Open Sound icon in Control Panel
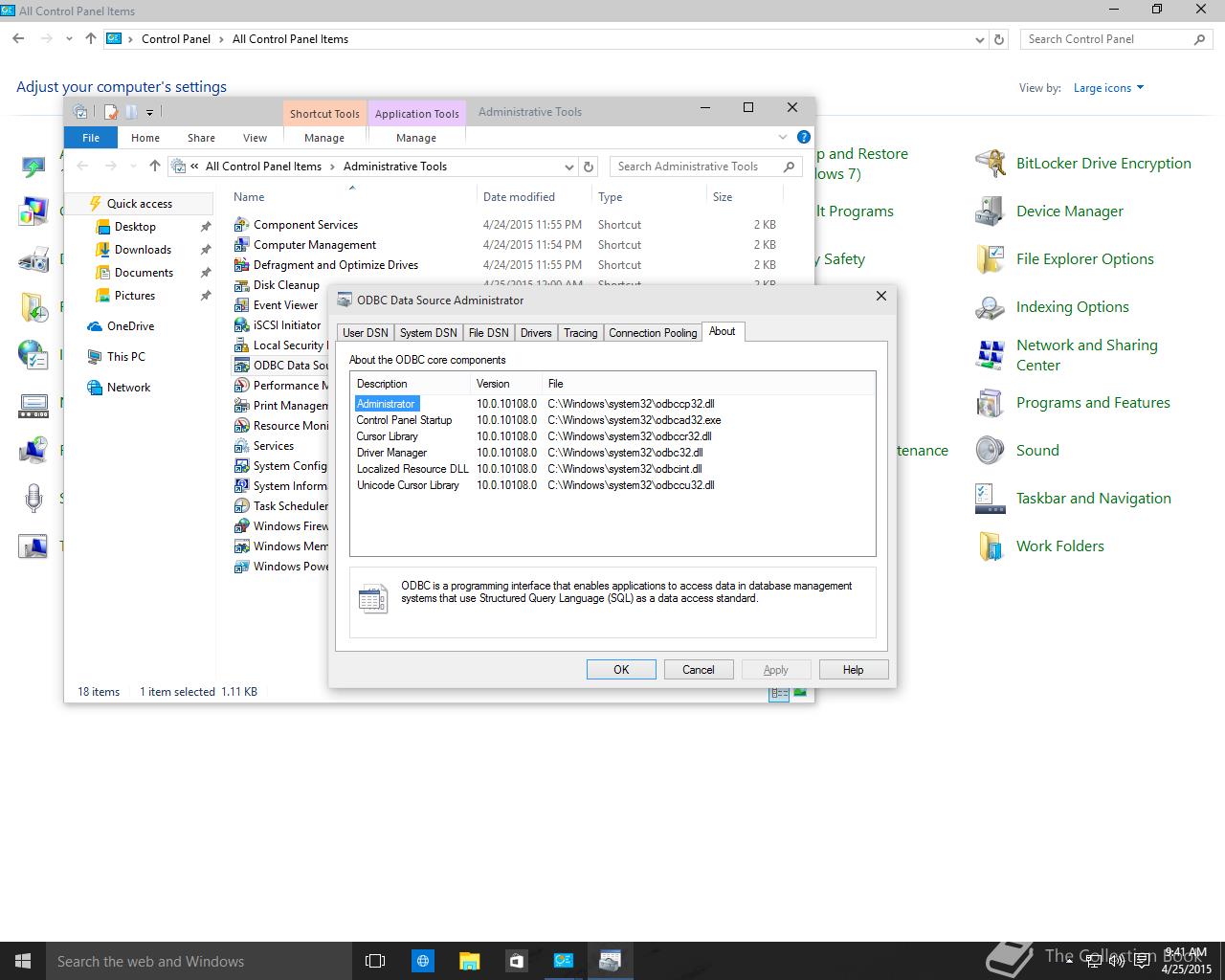The image size is (1225, 980). pyautogui.click(x=991, y=451)
